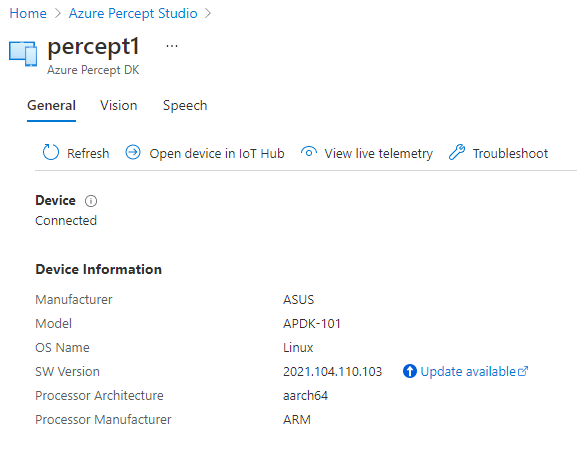The width and height of the screenshot is (577, 474).
Task: Click the Device heading text
Action: (56, 201)
